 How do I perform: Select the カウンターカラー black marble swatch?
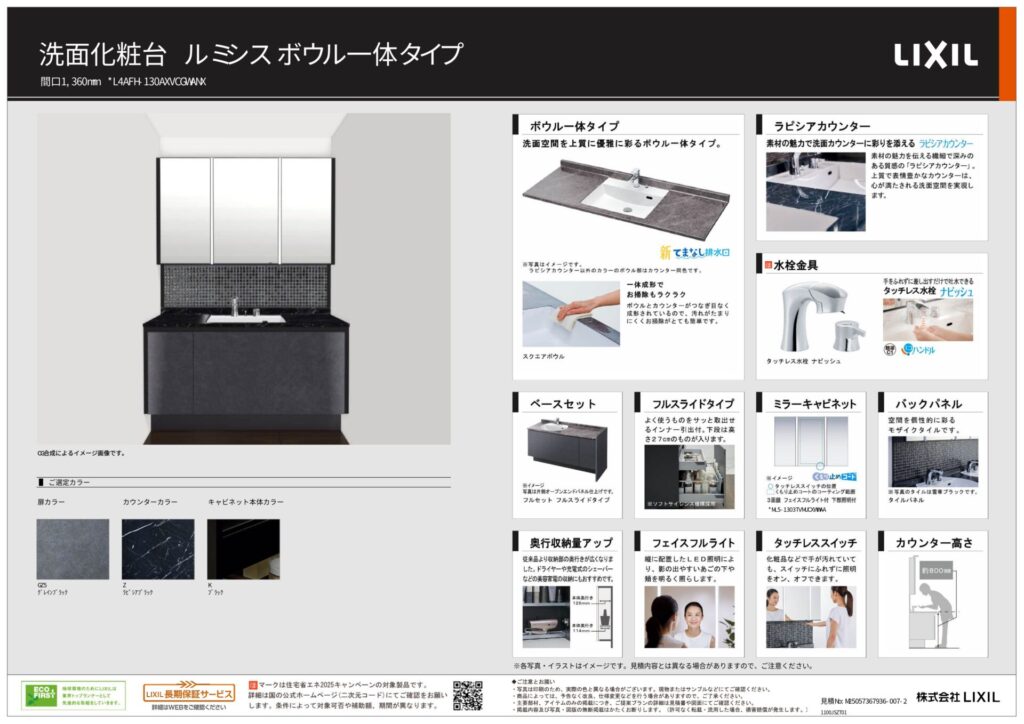pyautogui.click(x=158, y=549)
